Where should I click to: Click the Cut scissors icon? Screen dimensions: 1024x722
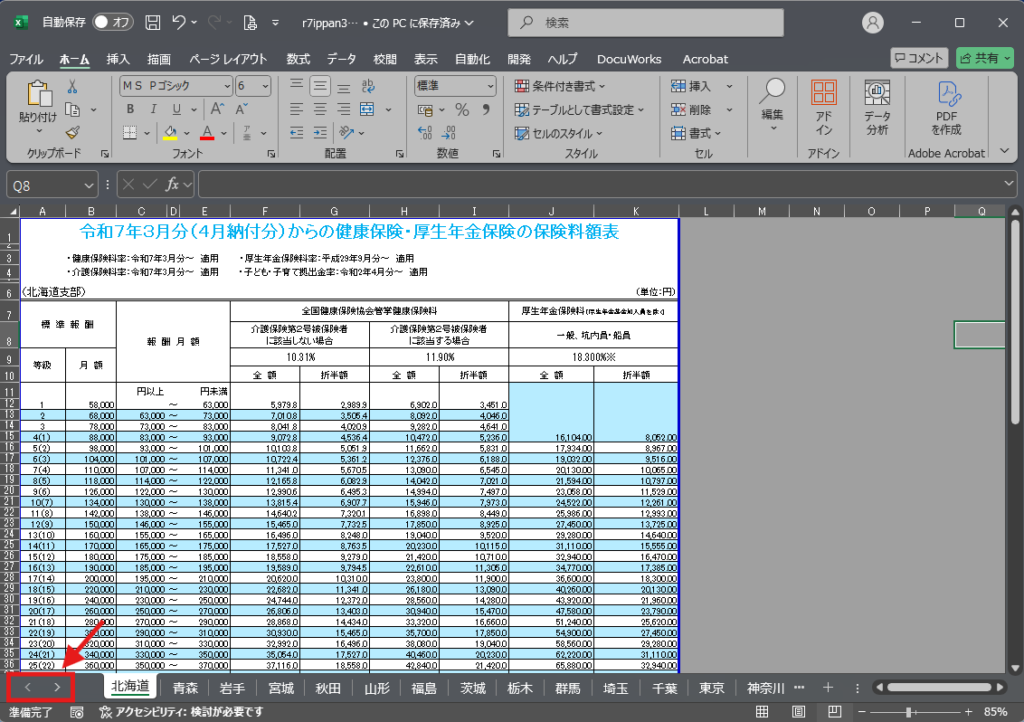[x=72, y=86]
